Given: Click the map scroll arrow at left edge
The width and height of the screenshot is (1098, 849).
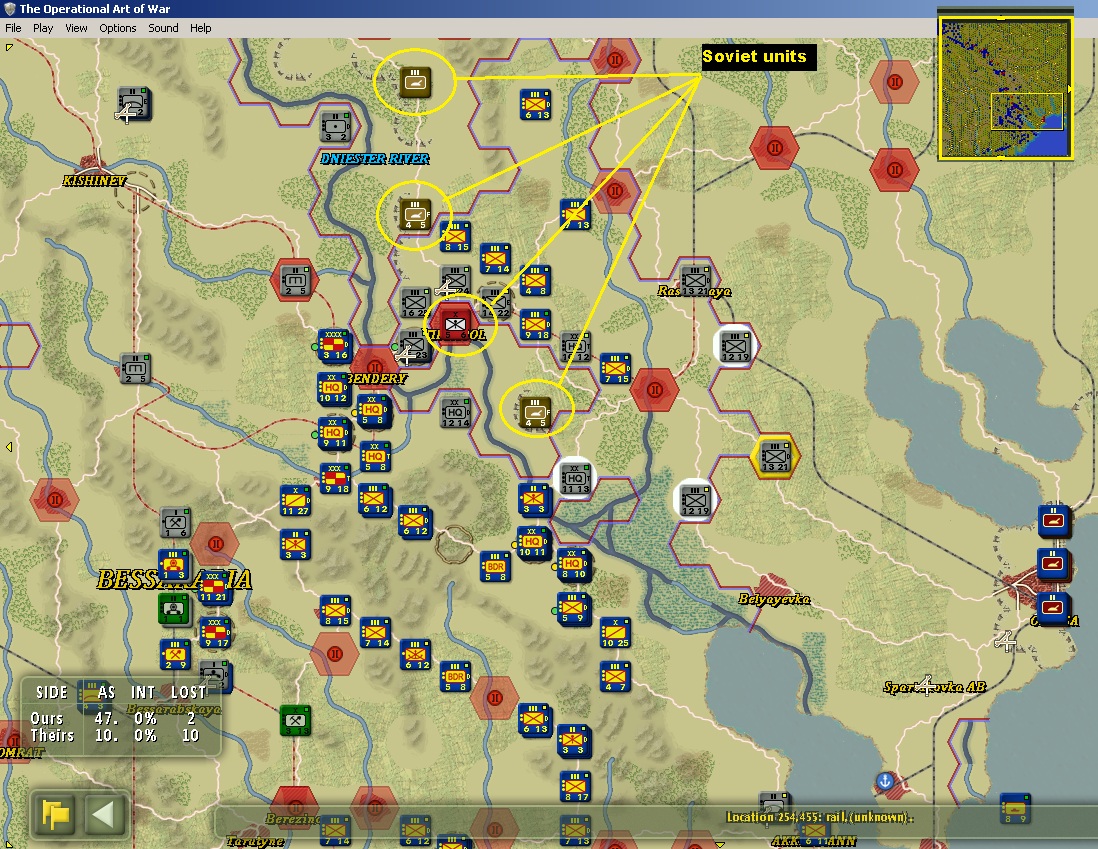Looking at the screenshot, I should [8, 447].
